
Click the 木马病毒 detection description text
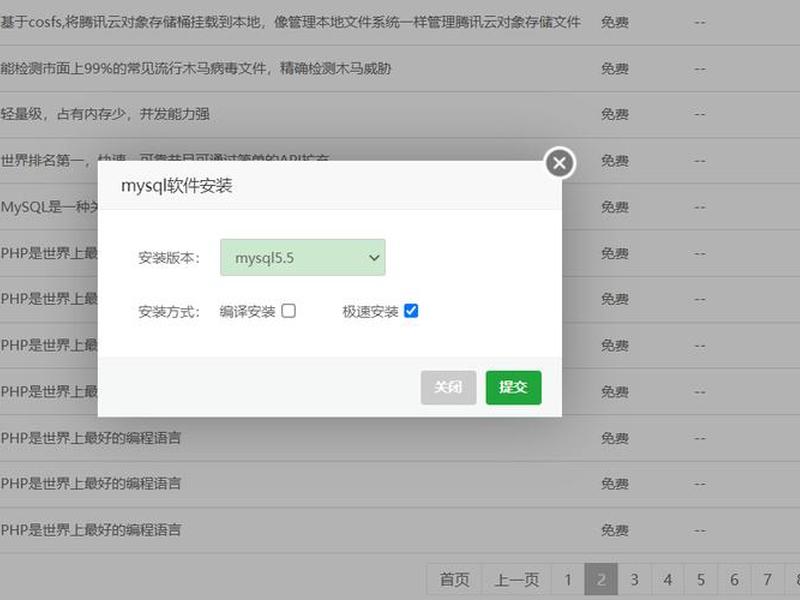[x=195, y=68]
